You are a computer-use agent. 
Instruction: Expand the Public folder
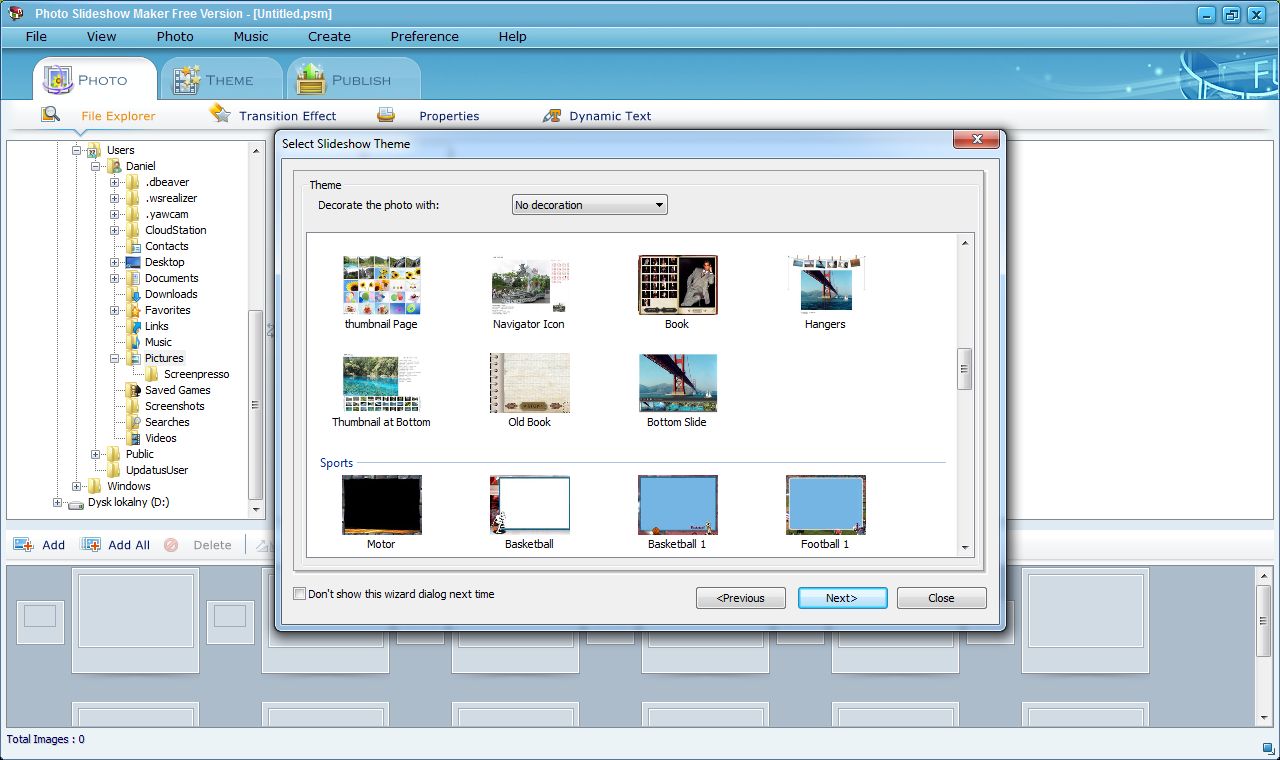[x=96, y=454]
